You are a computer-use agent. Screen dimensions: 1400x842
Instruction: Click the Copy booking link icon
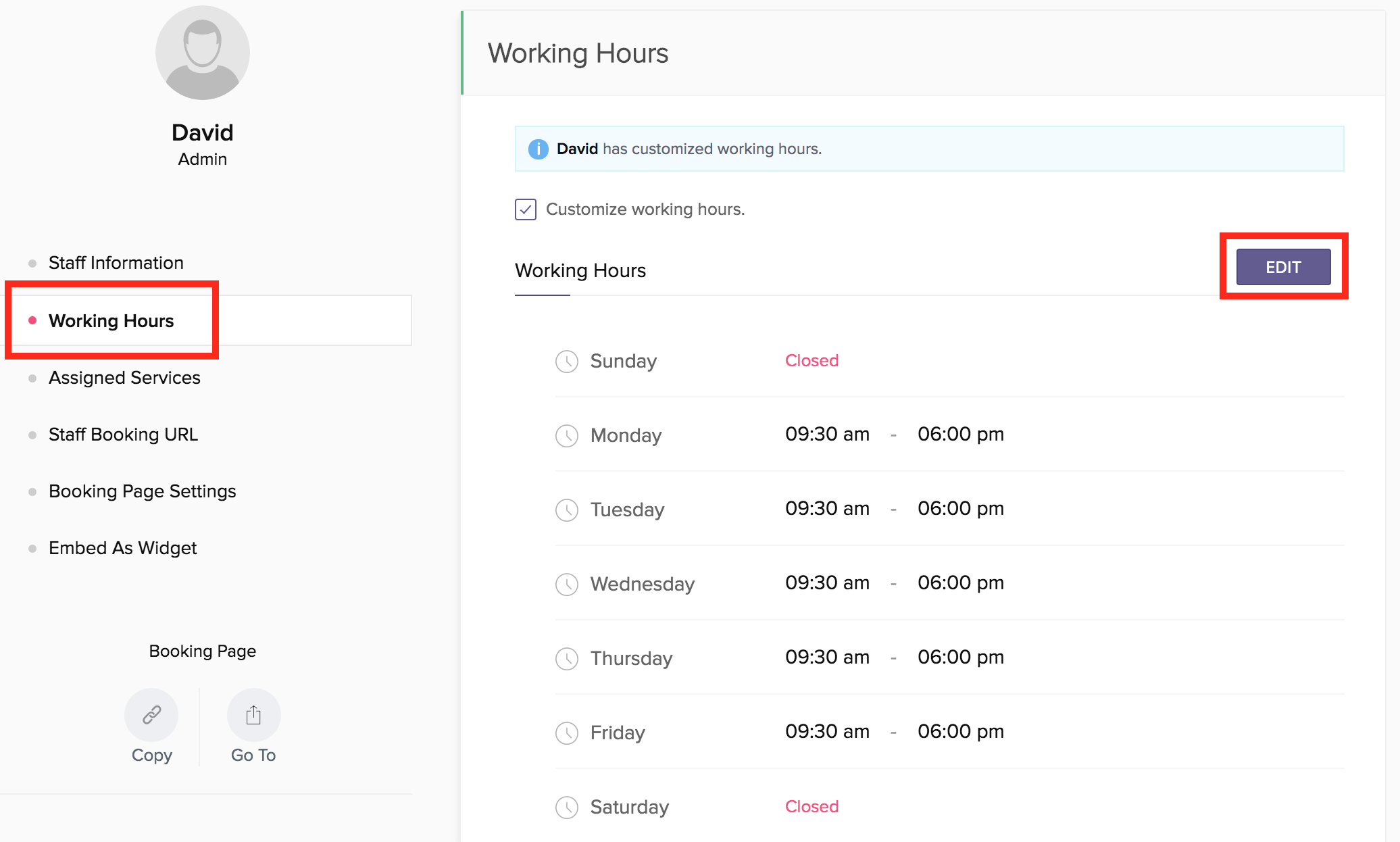[x=151, y=715]
